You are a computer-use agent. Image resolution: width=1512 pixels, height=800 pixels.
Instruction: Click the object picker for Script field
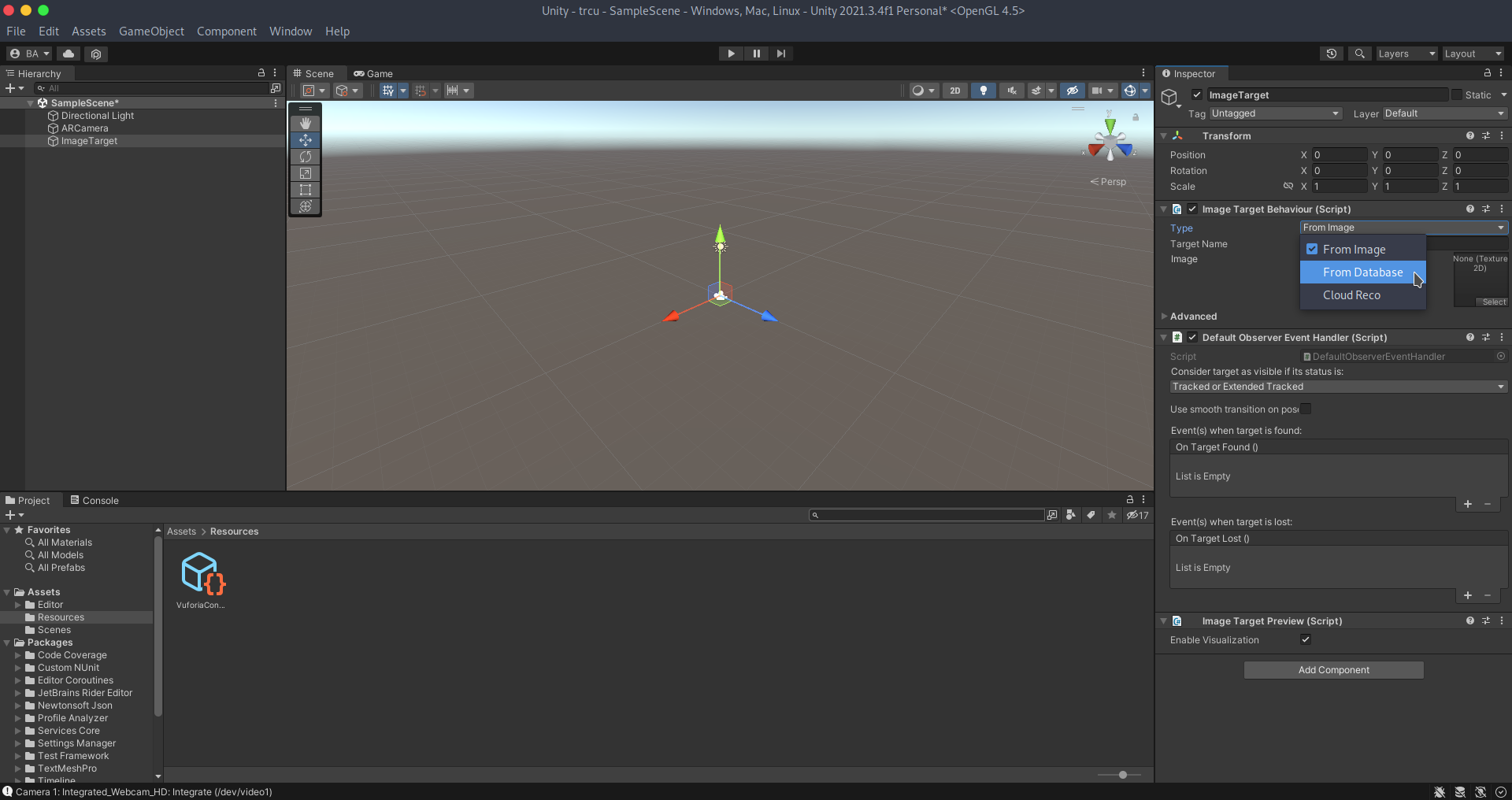1501,356
